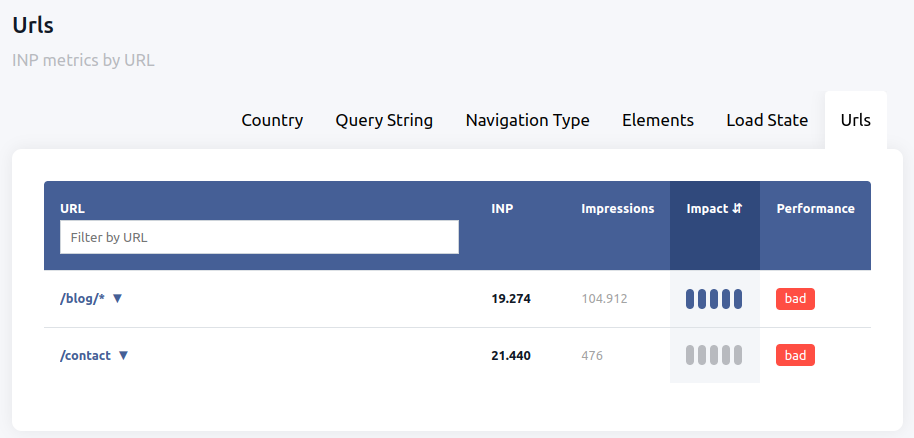
Task: Click the bad performance badge for /contact
Action: [x=795, y=355]
